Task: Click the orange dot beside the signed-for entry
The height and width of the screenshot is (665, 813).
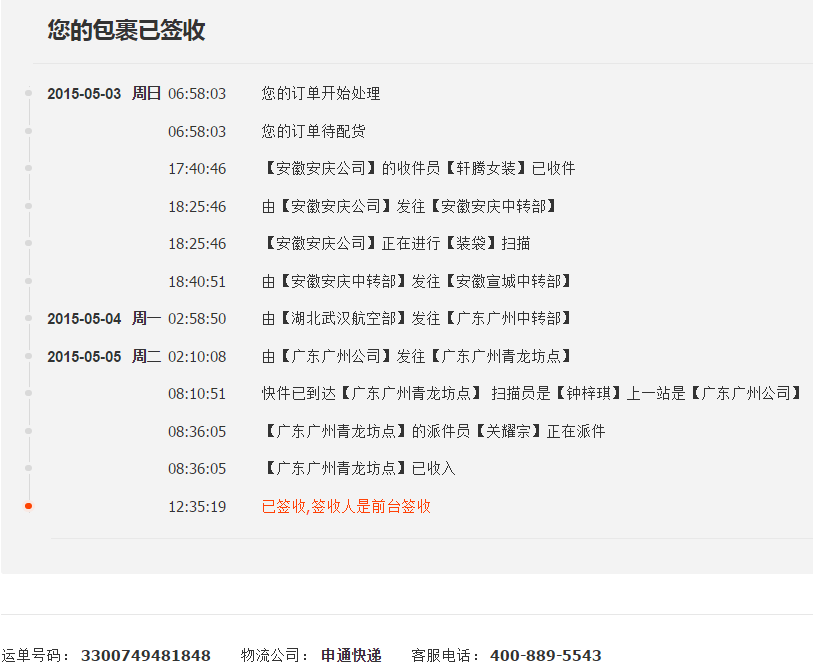Action: click(28, 506)
